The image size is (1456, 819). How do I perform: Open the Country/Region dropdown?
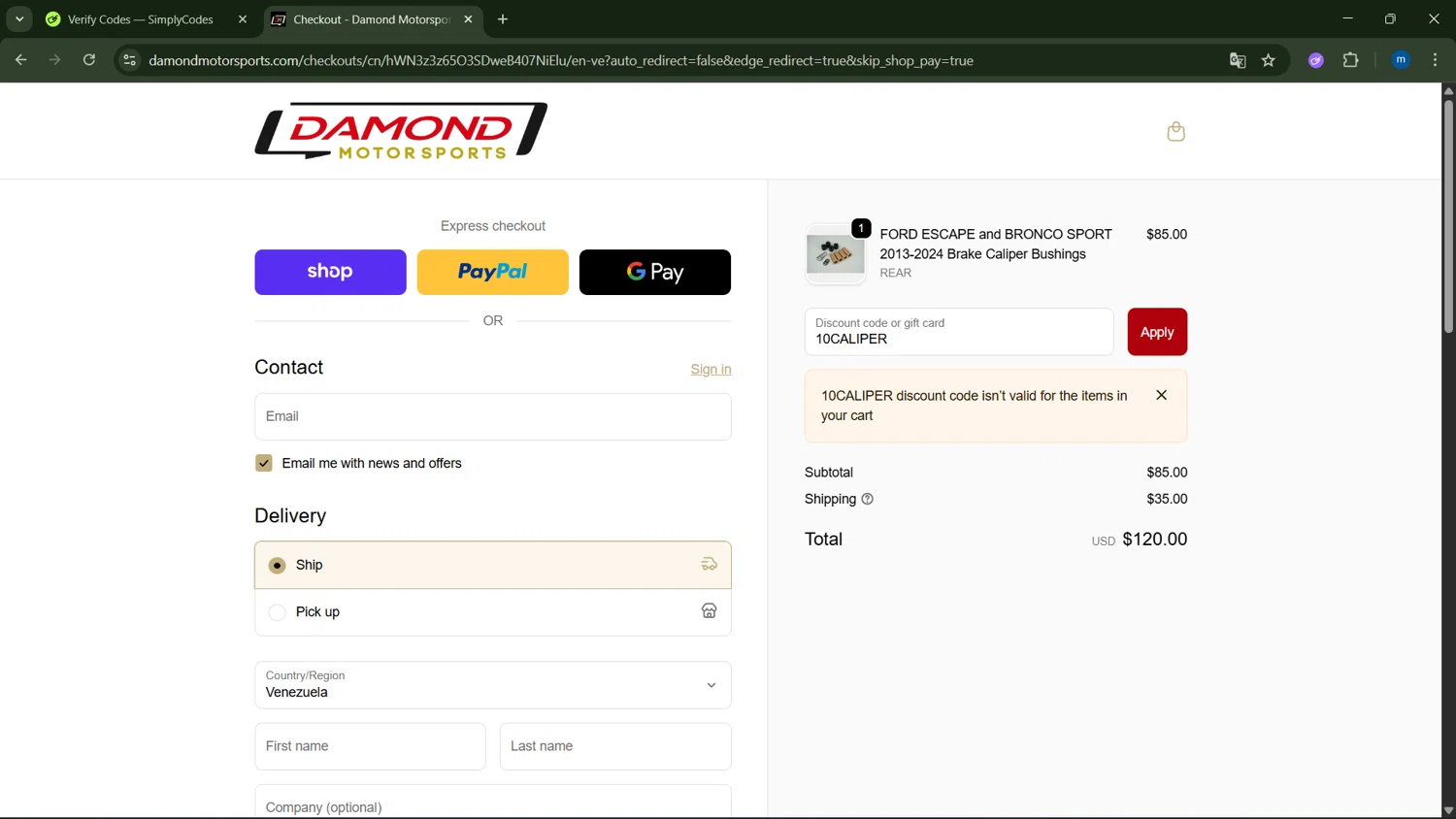point(492,685)
